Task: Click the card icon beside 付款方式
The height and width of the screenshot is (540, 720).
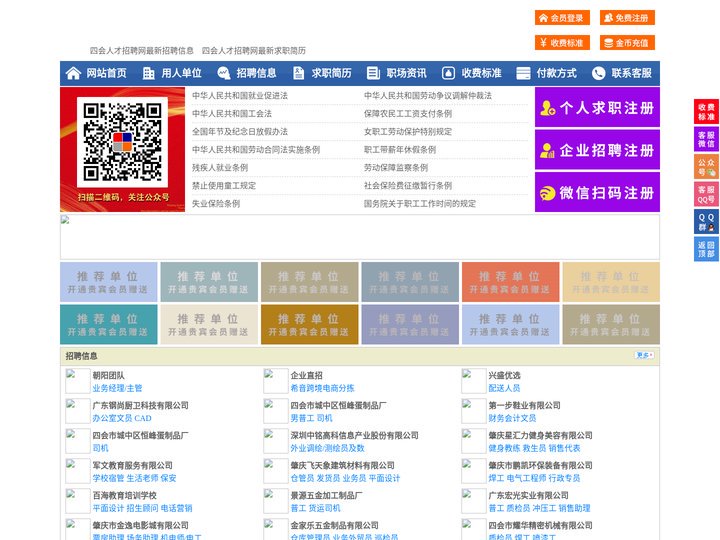Action: [523, 73]
